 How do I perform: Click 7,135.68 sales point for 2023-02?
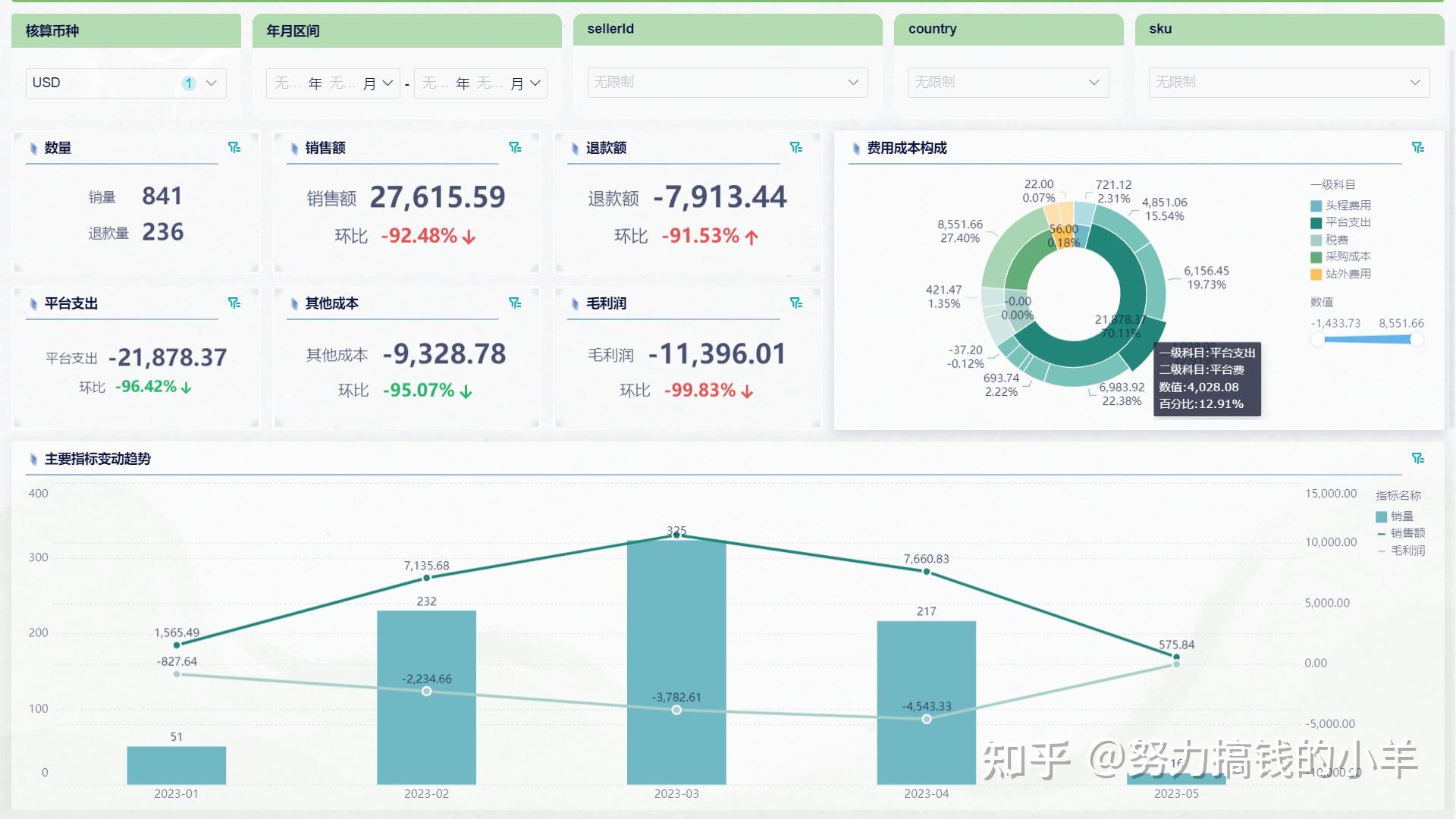[x=426, y=579]
